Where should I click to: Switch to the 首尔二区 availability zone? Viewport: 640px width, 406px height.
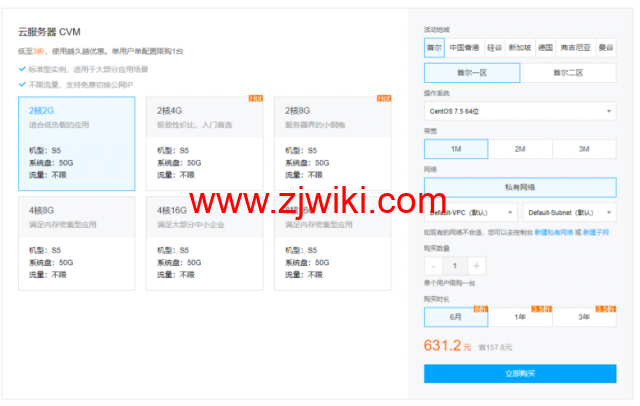568,73
